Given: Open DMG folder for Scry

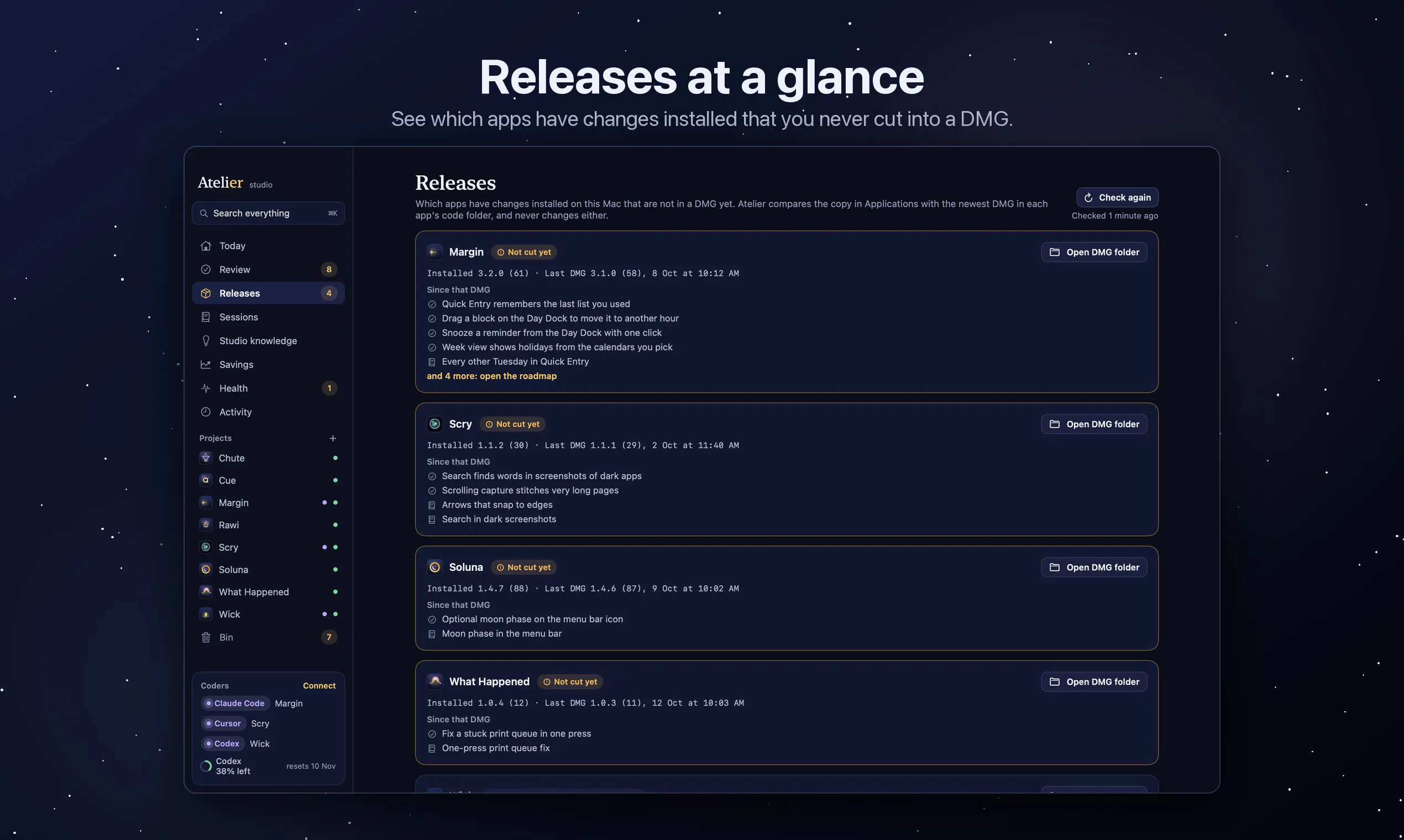Looking at the screenshot, I should coord(1094,424).
